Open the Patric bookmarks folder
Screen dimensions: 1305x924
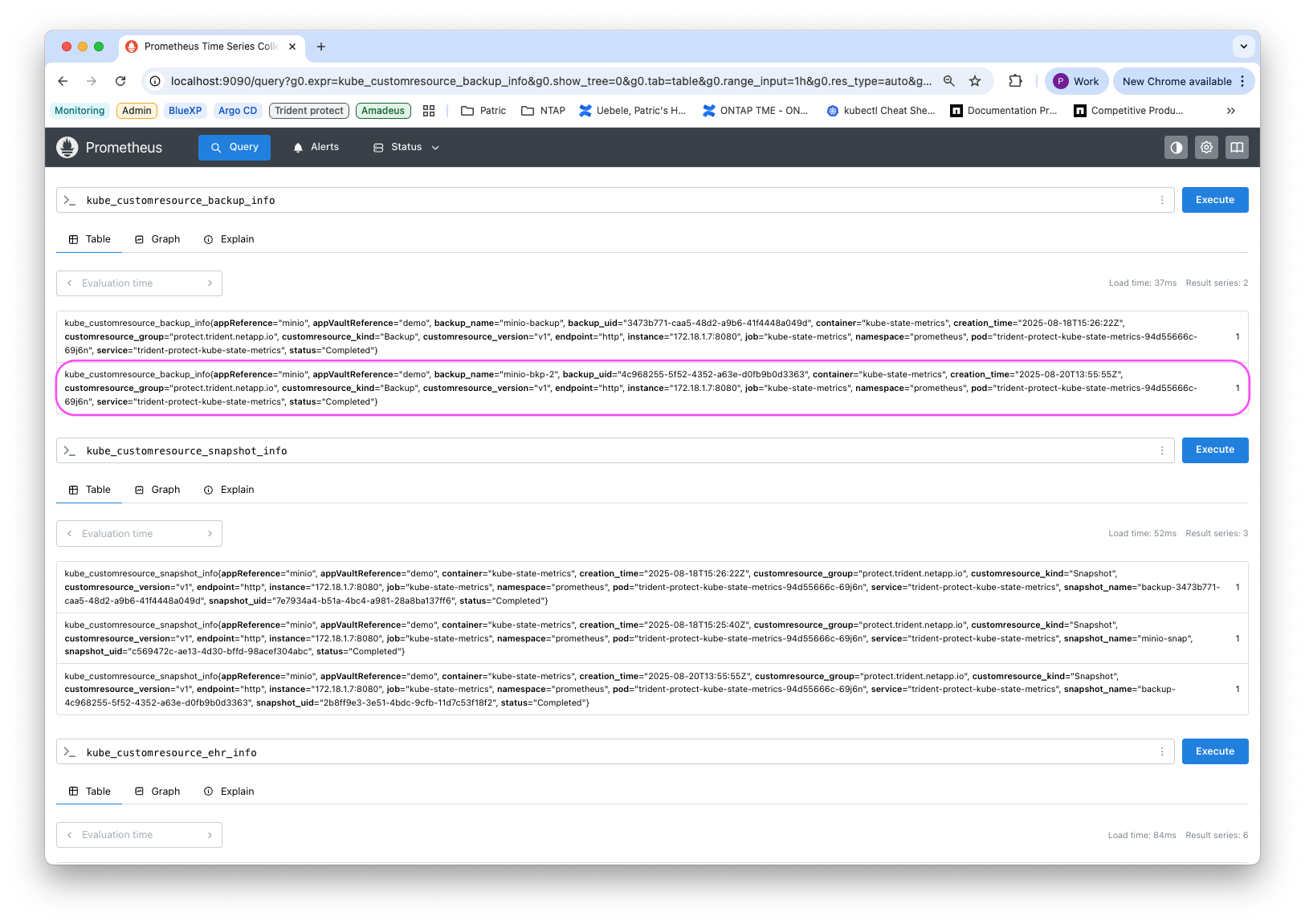(x=483, y=111)
